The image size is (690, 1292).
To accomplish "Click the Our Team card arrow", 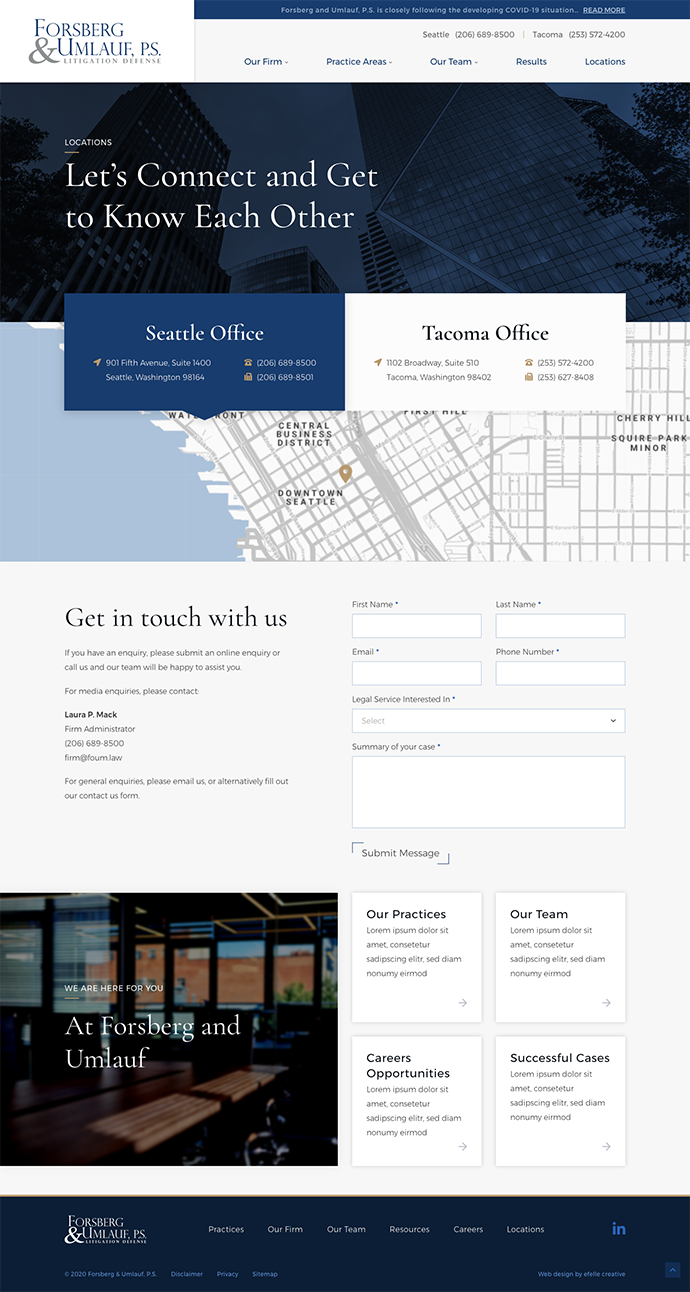I will [606, 1003].
